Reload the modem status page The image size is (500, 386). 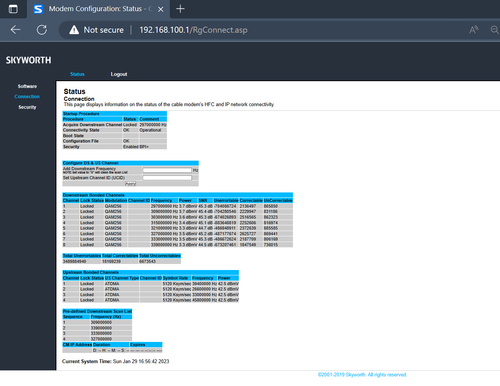click(x=42, y=30)
